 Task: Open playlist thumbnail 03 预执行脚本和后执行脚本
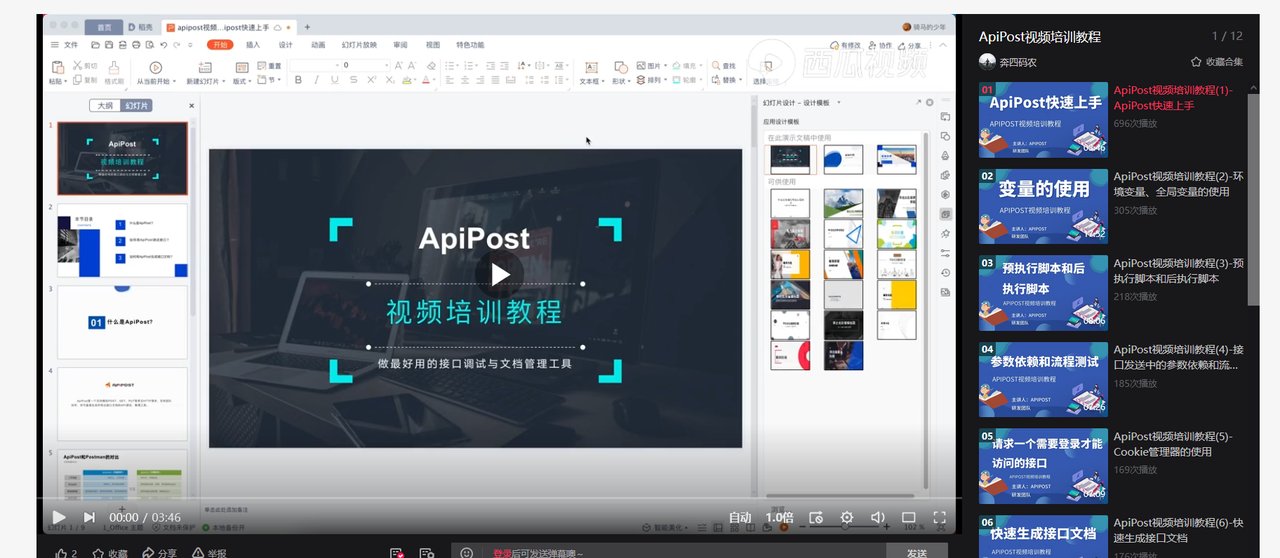pyautogui.click(x=1043, y=292)
